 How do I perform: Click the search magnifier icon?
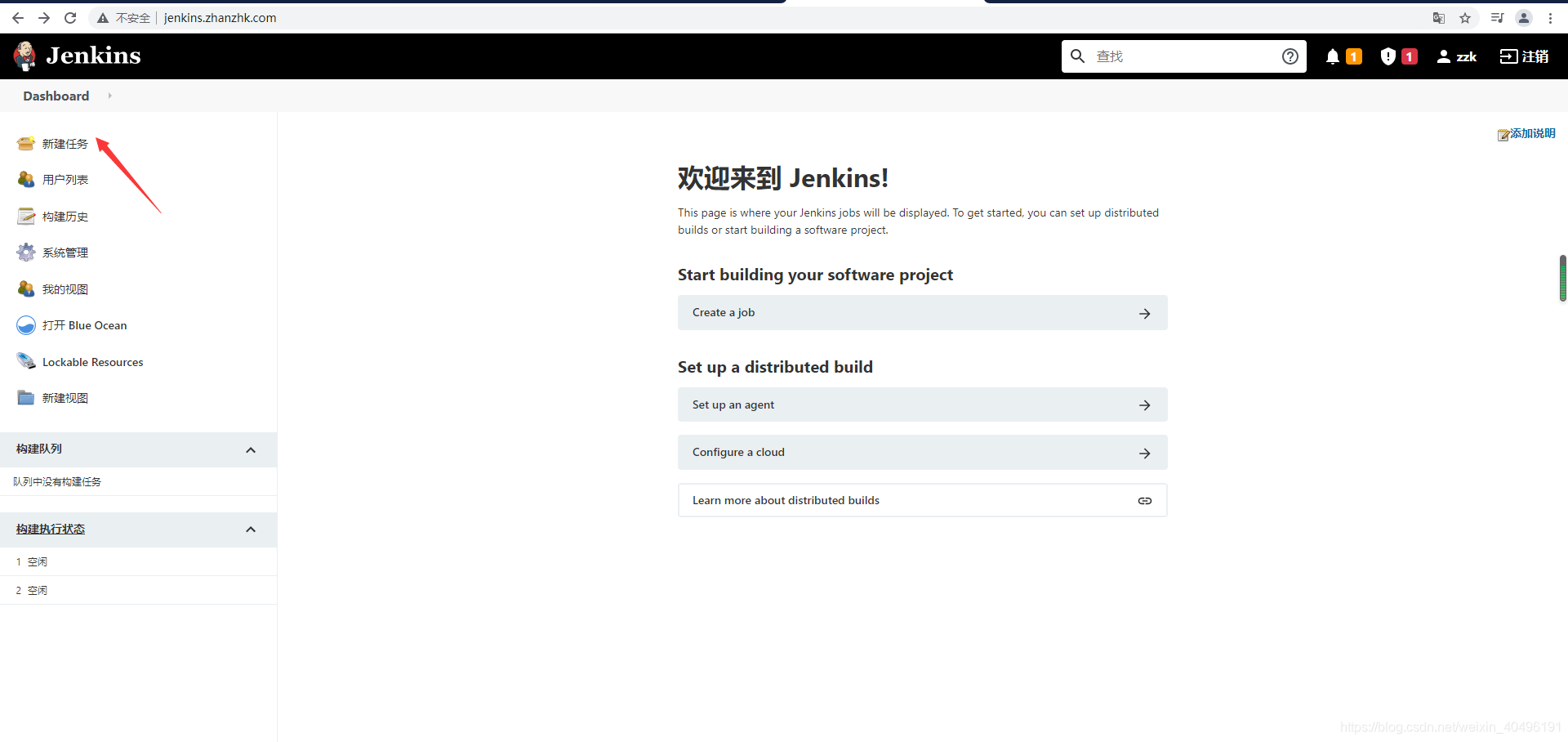pyautogui.click(x=1078, y=56)
